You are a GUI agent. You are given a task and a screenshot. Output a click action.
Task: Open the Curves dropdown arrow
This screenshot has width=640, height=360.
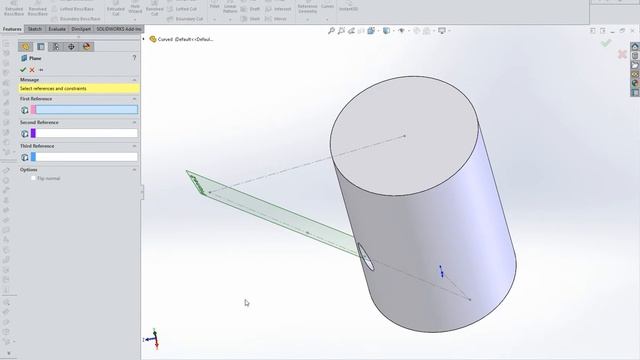coord(327,19)
